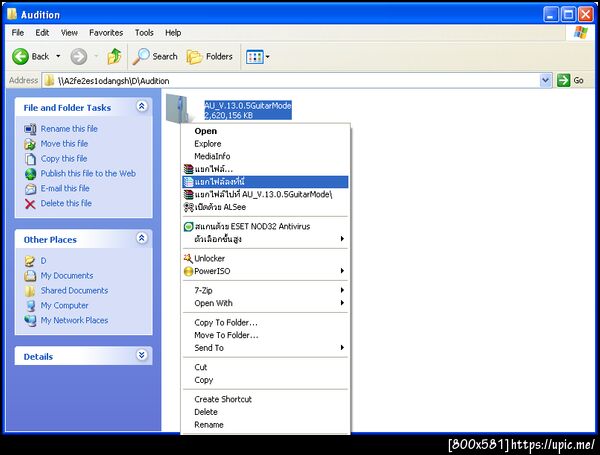Open the Views icon dropdown

[258, 57]
